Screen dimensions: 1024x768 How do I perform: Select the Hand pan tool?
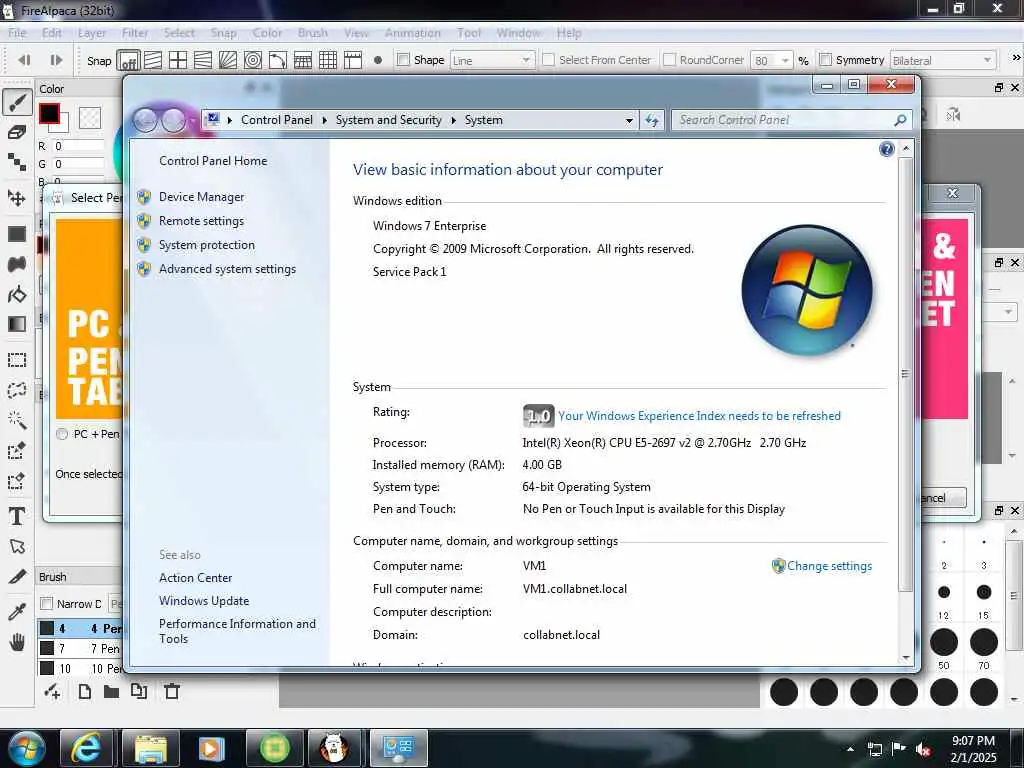point(17,642)
